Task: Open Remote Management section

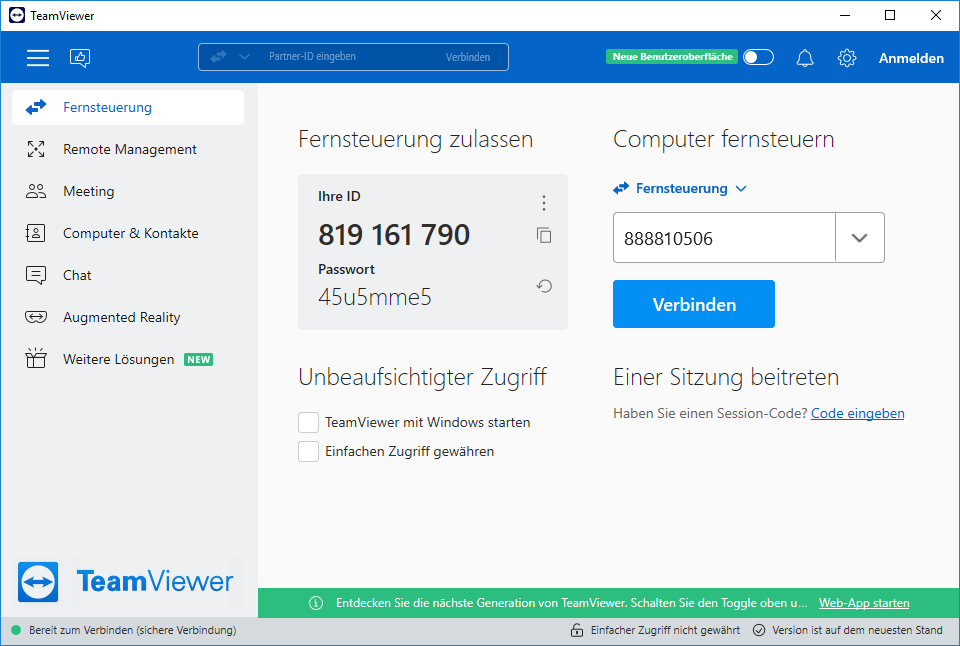Action: (128, 149)
